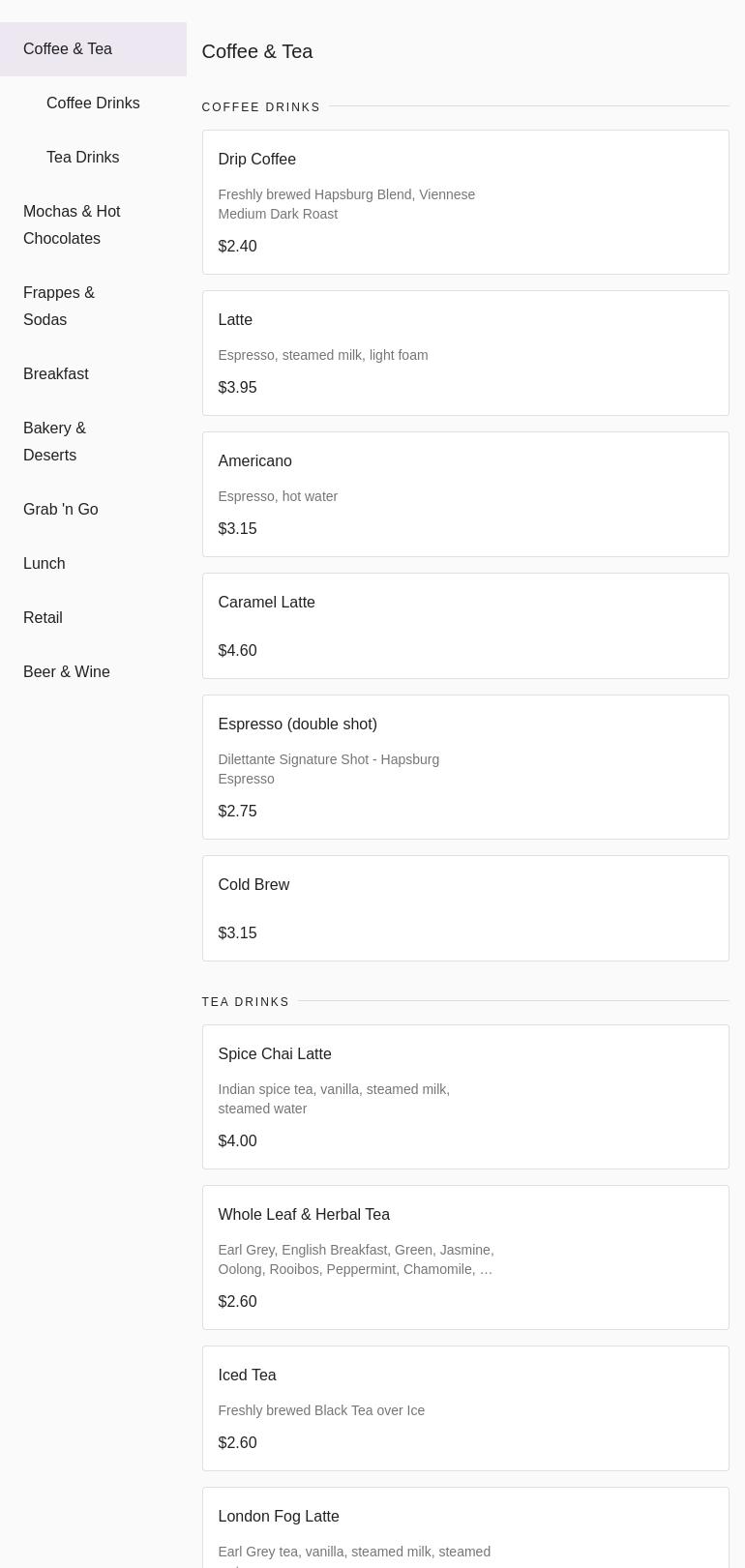Image resolution: width=745 pixels, height=1568 pixels.
Task: Open the Frappes & Sodas category
Action: 59,307
